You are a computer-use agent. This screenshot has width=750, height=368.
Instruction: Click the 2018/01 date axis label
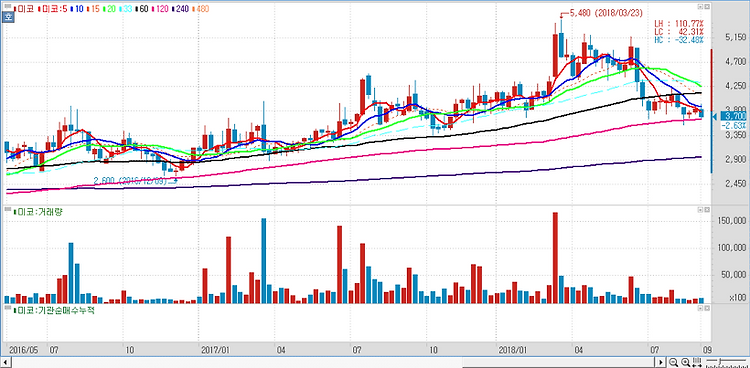click(512, 349)
